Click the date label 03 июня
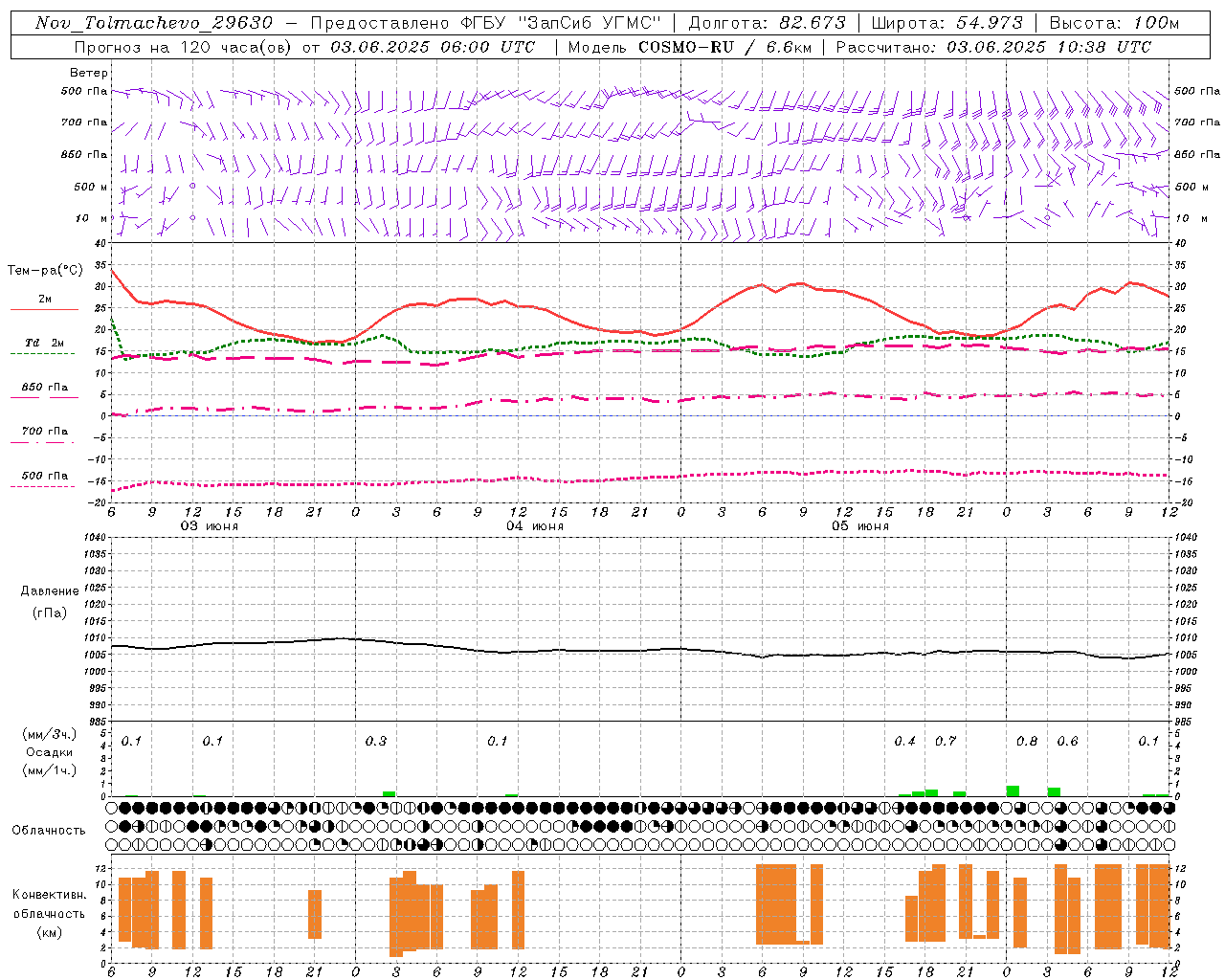The height and width of the screenshot is (980, 1225). pos(210,526)
